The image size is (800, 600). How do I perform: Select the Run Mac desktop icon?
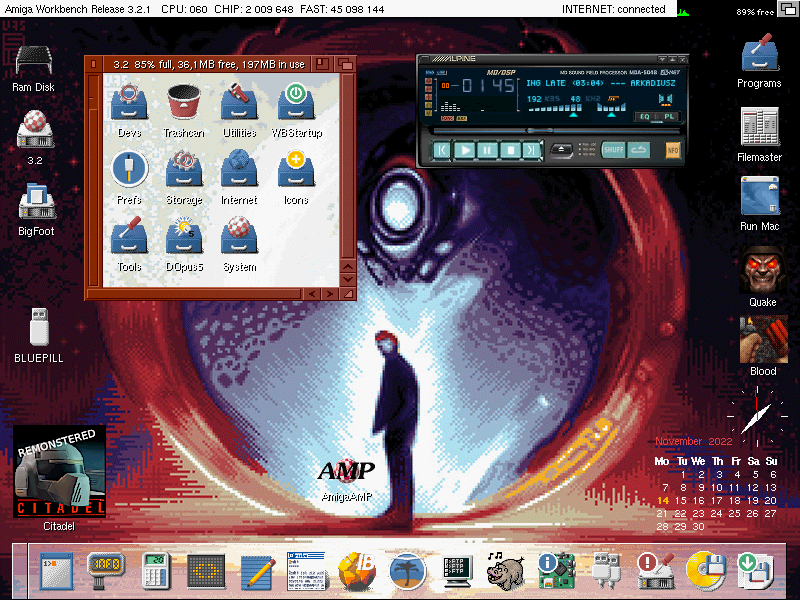[x=760, y=196]
